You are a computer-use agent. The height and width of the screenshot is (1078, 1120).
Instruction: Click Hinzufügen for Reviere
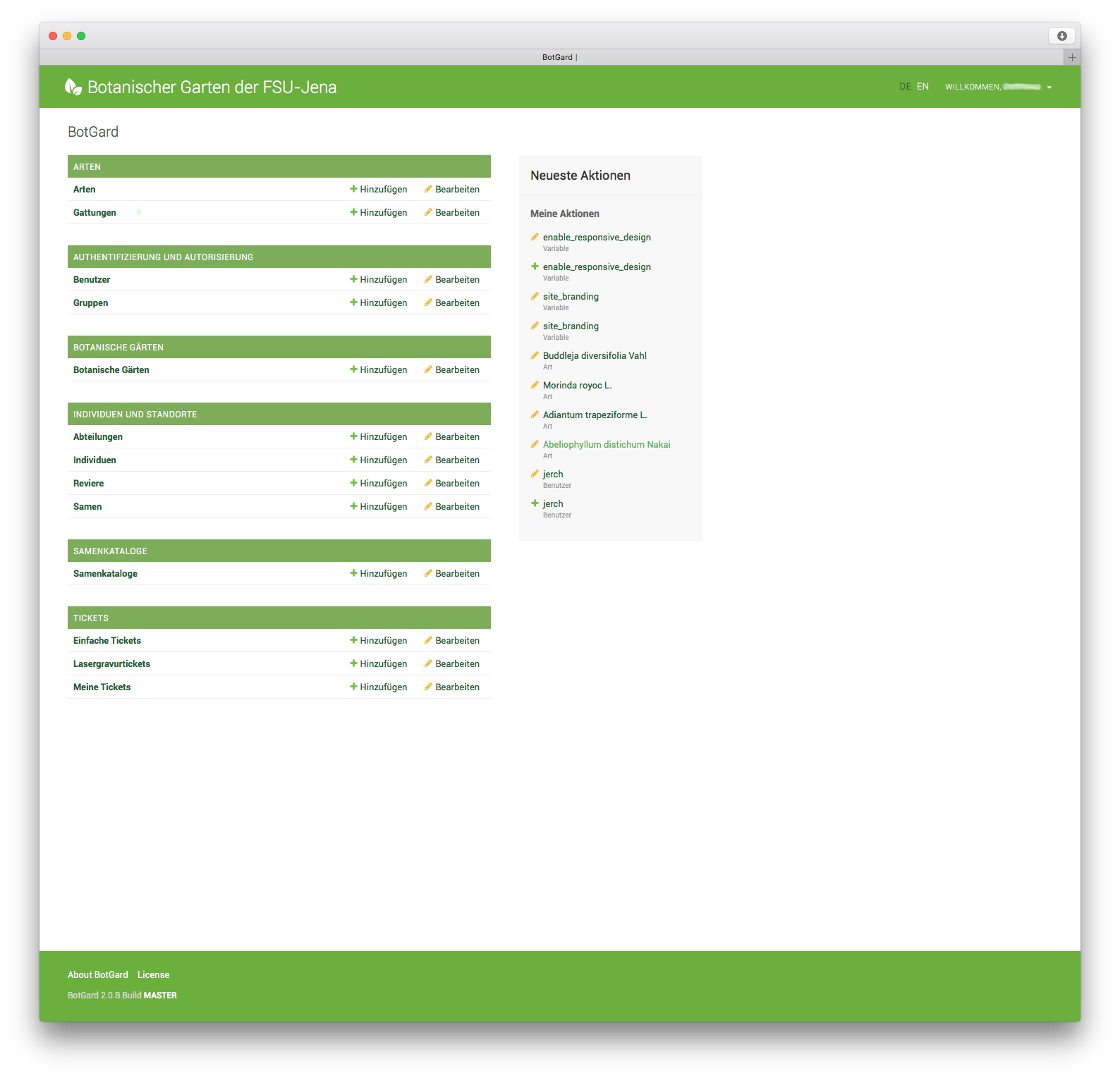pos(379,483)
